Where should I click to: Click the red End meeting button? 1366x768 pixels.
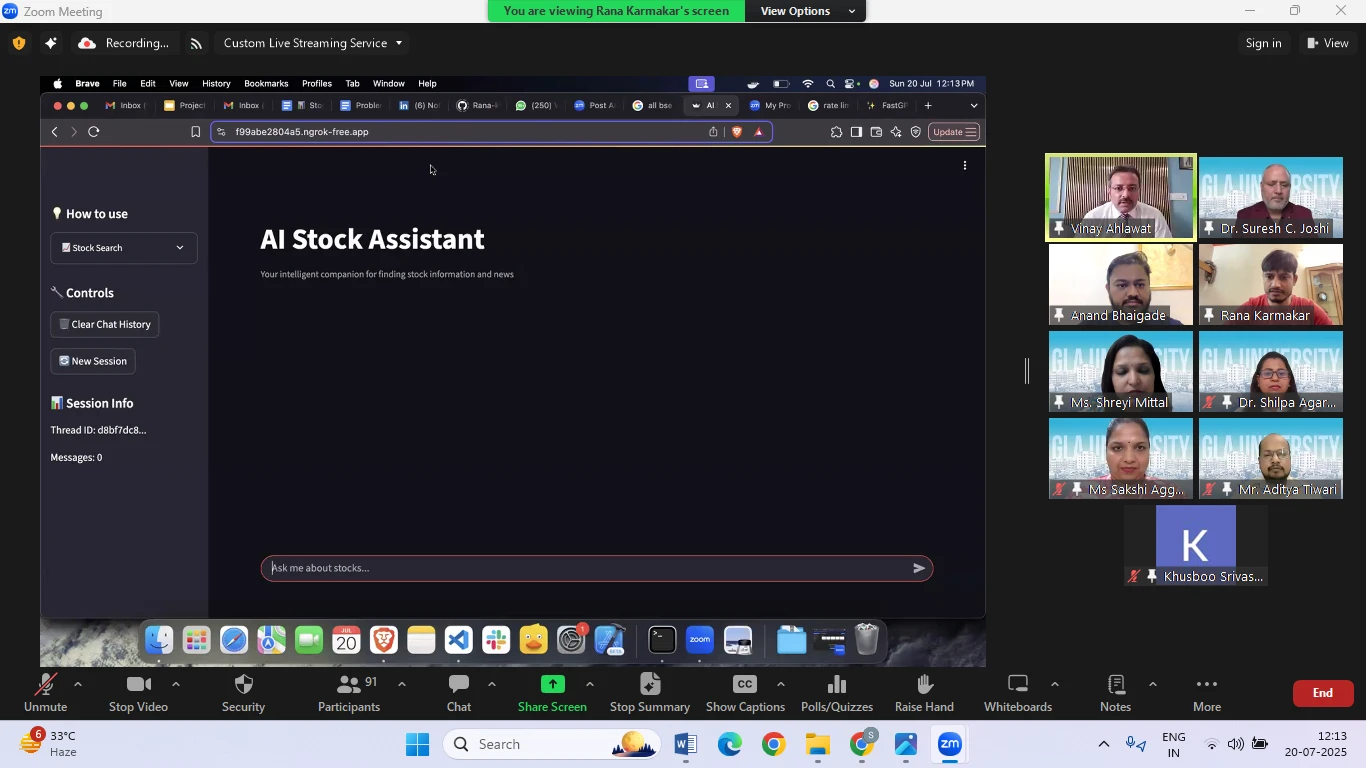[1322, 693]
